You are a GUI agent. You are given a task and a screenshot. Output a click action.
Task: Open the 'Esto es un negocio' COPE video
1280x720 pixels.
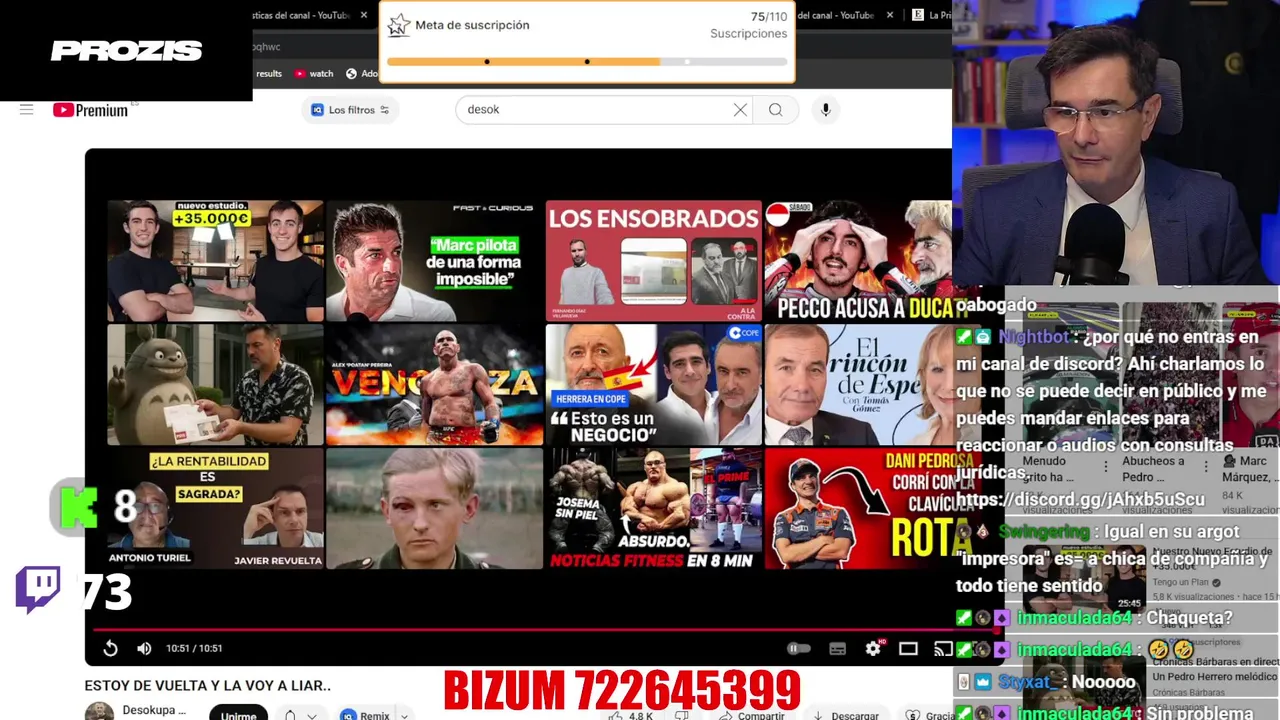[653, 384]
